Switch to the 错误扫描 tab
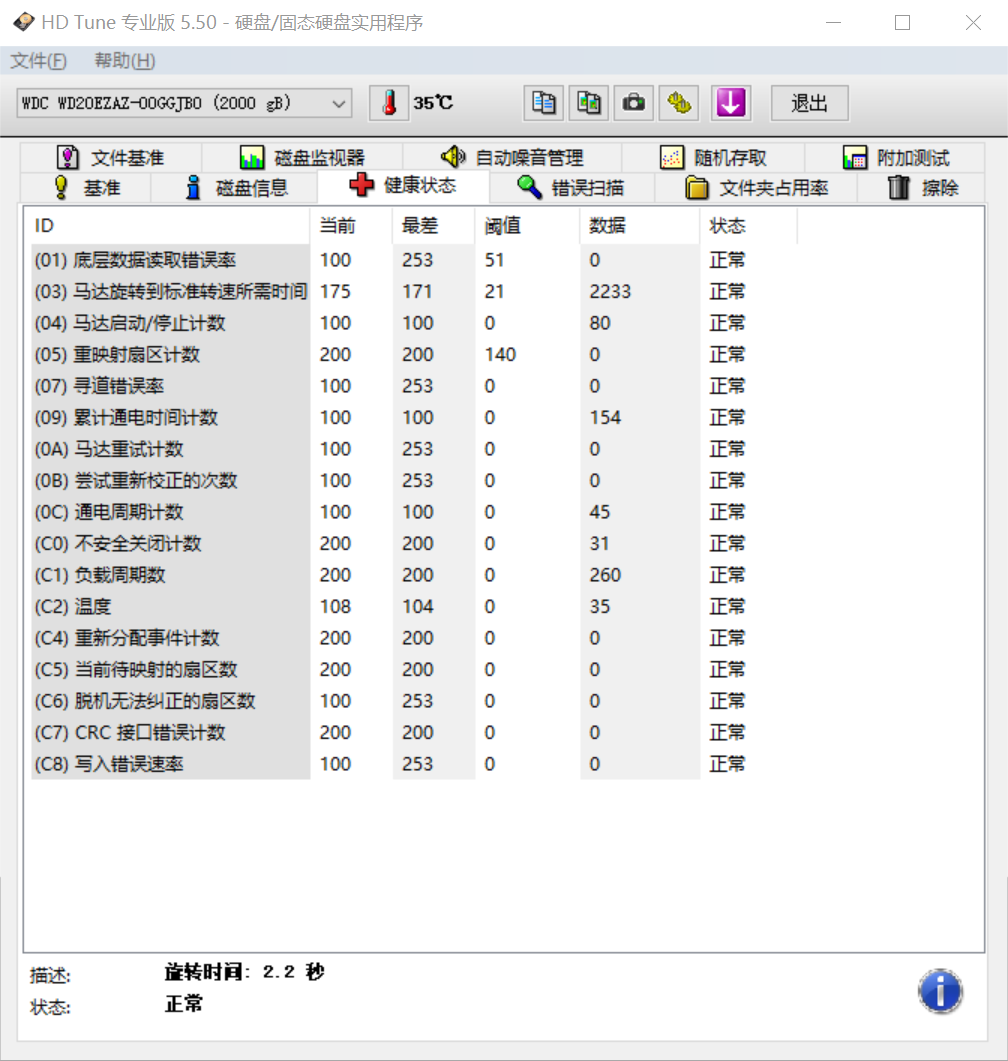Image resolution: width=1008 pixels, height=1061 pixels. (572, 187)
